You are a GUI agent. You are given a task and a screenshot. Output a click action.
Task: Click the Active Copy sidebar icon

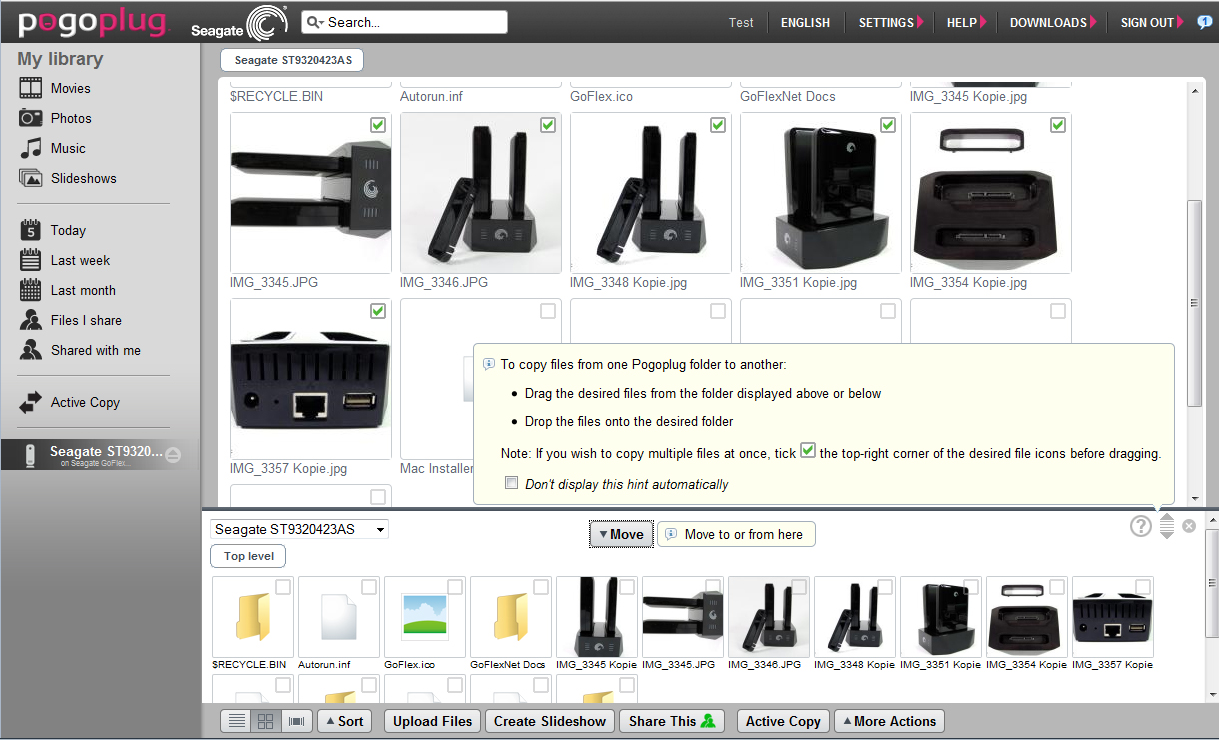click(31, 402)
